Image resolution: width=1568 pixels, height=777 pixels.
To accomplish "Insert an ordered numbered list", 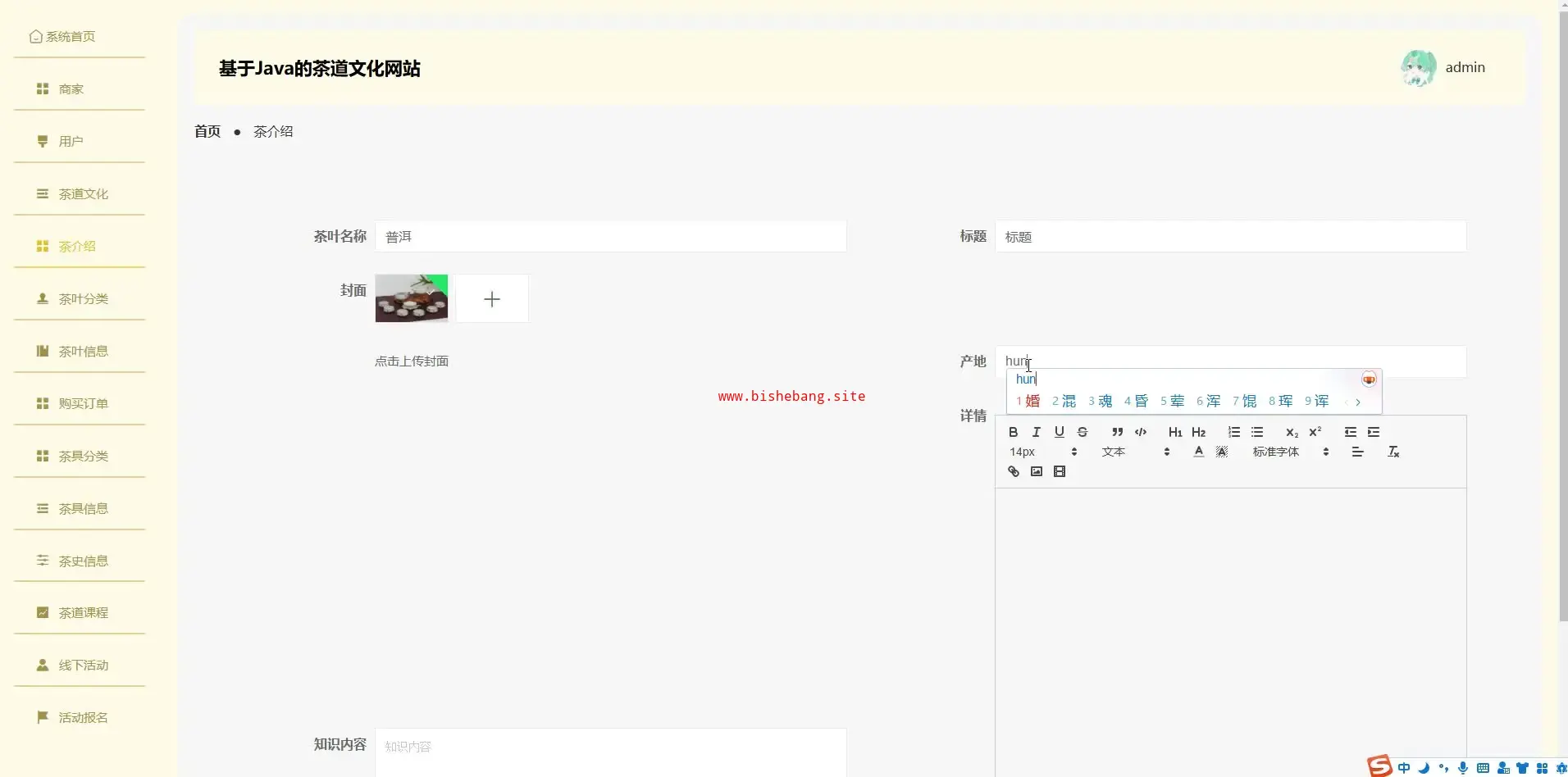I will click(x=1233, y=432).
